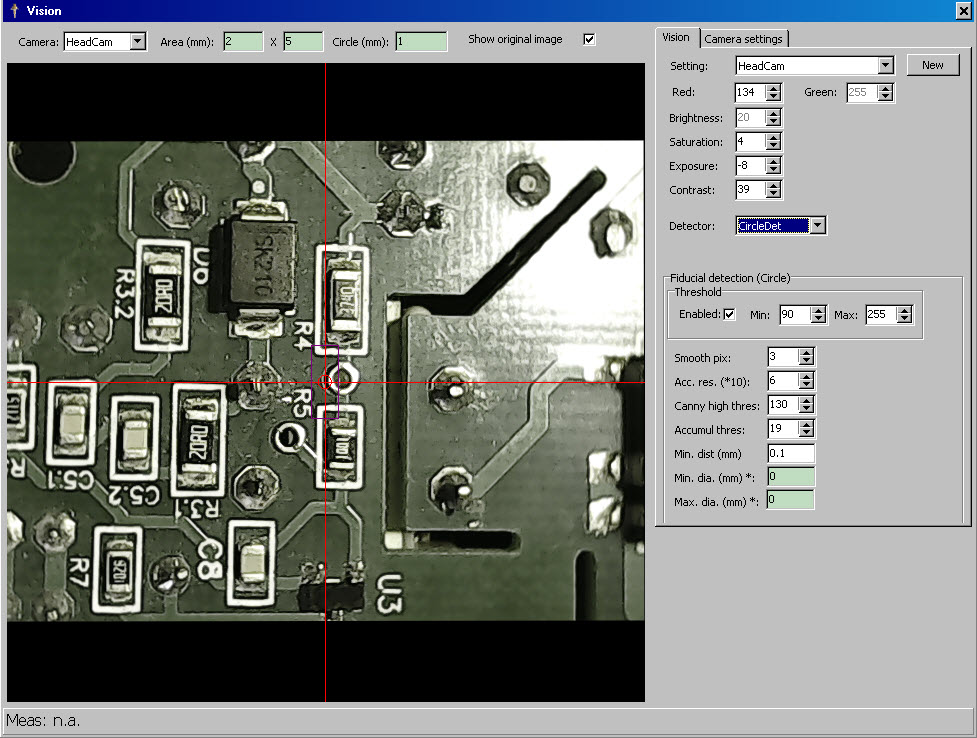Viewport: 977px width, 738px height.
Task: Click the Threshold Max value field
Action: point(881,314)
